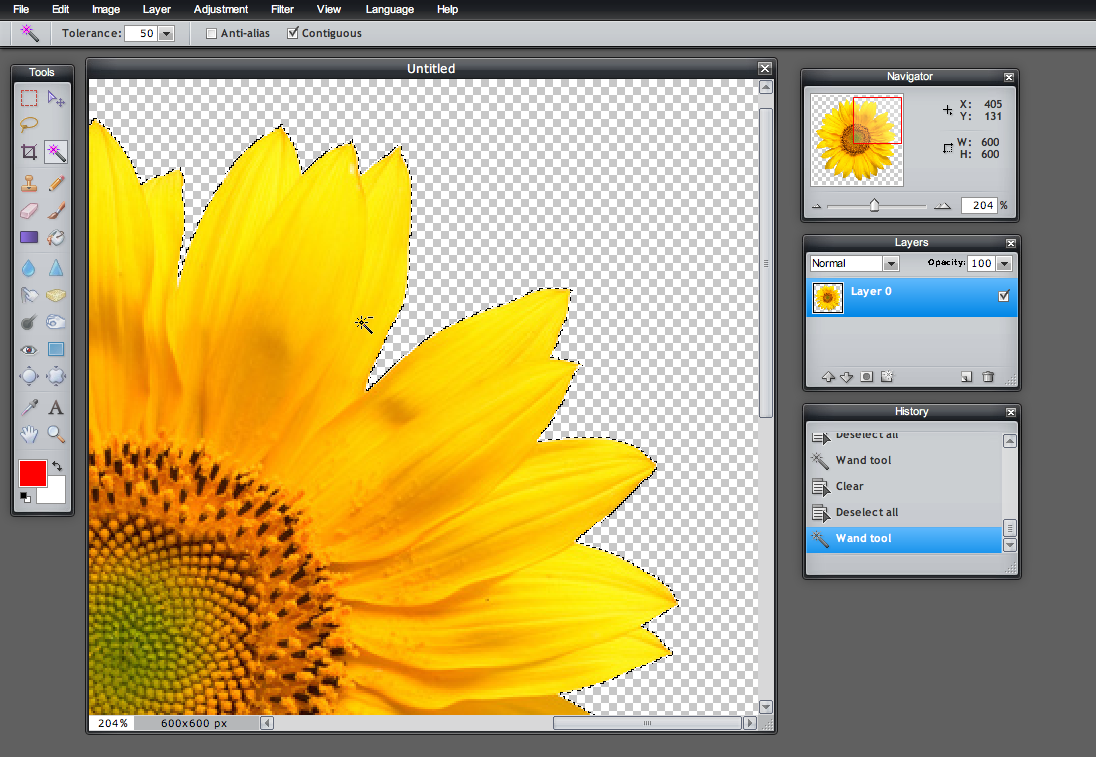Screen dimensions: 1096x757
Task: Delete layer with the trash icon
Action: click(x=988, y=377)
